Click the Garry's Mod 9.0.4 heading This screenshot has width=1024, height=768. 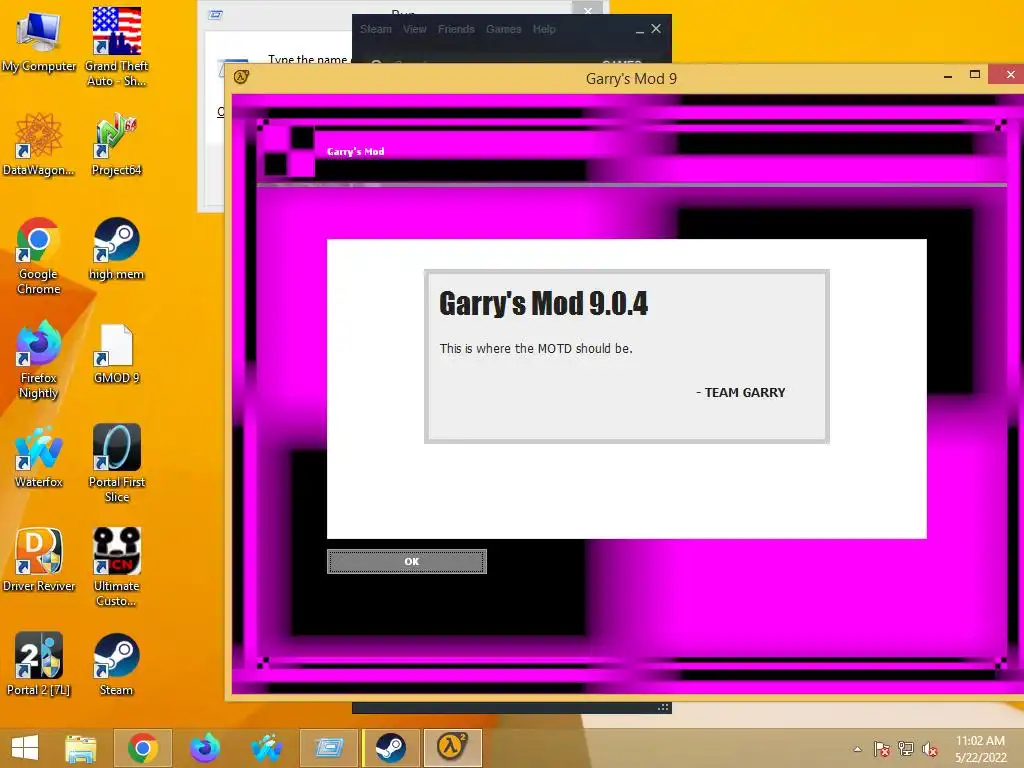point(543,304)
